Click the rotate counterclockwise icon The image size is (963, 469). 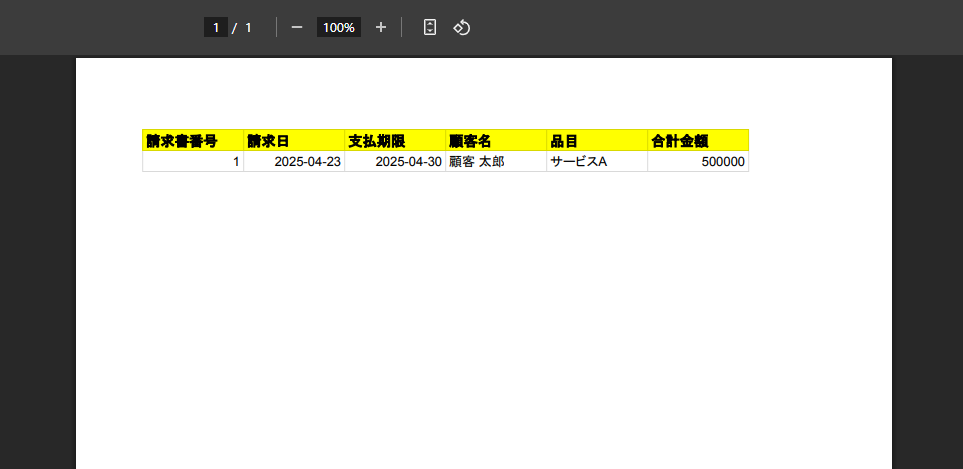[x=462, y=28]
